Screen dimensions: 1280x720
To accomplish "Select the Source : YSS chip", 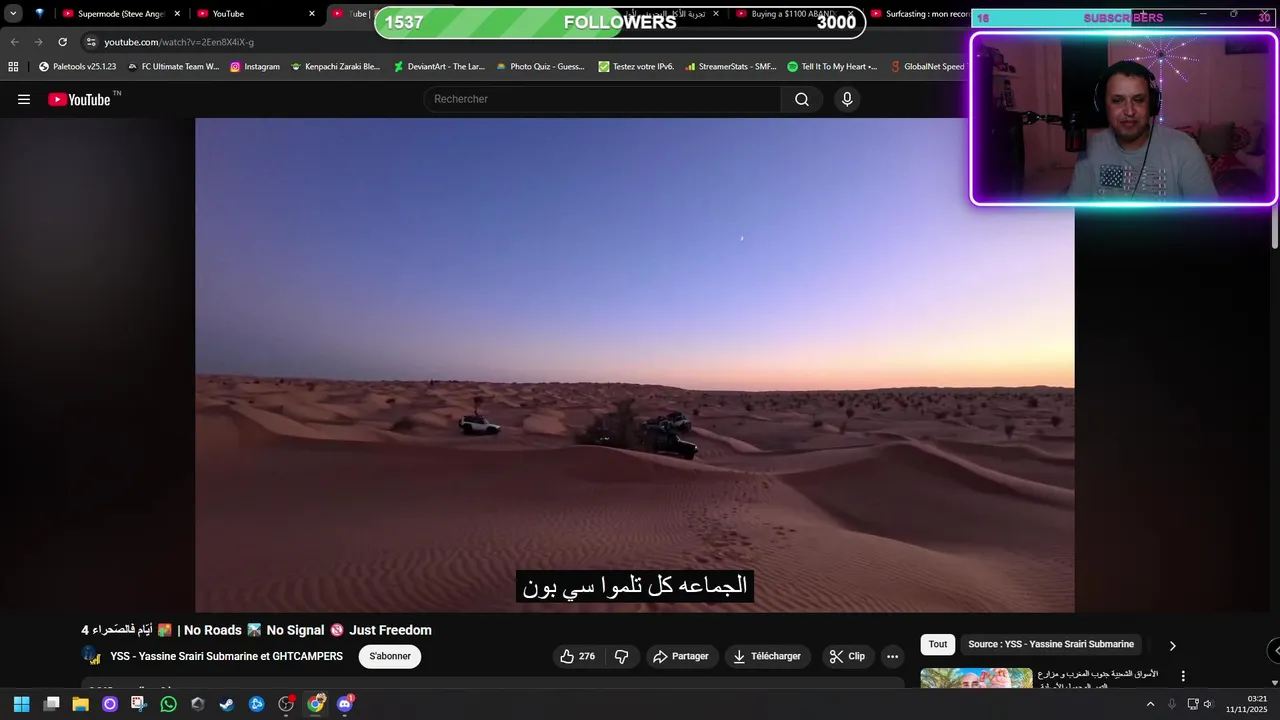I will pos(1051,645).
